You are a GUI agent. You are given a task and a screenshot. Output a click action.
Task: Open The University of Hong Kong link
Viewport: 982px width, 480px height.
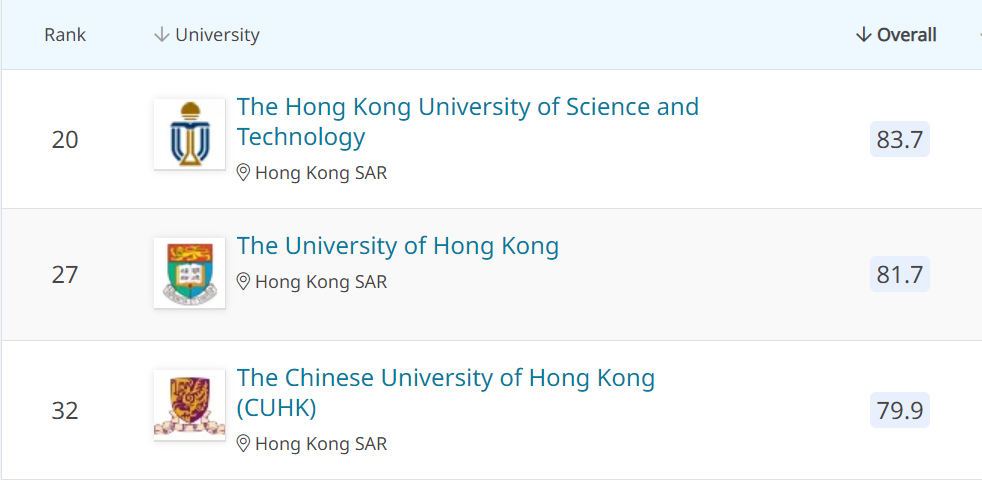click(x=398, y=246)
